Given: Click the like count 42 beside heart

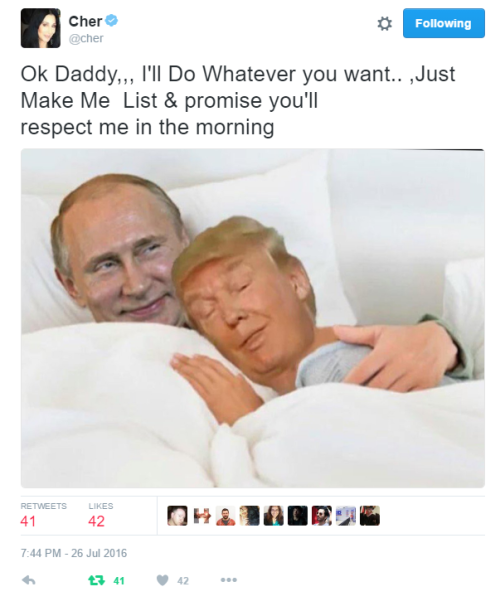Looking at the screenshot, I should [183, 580].
